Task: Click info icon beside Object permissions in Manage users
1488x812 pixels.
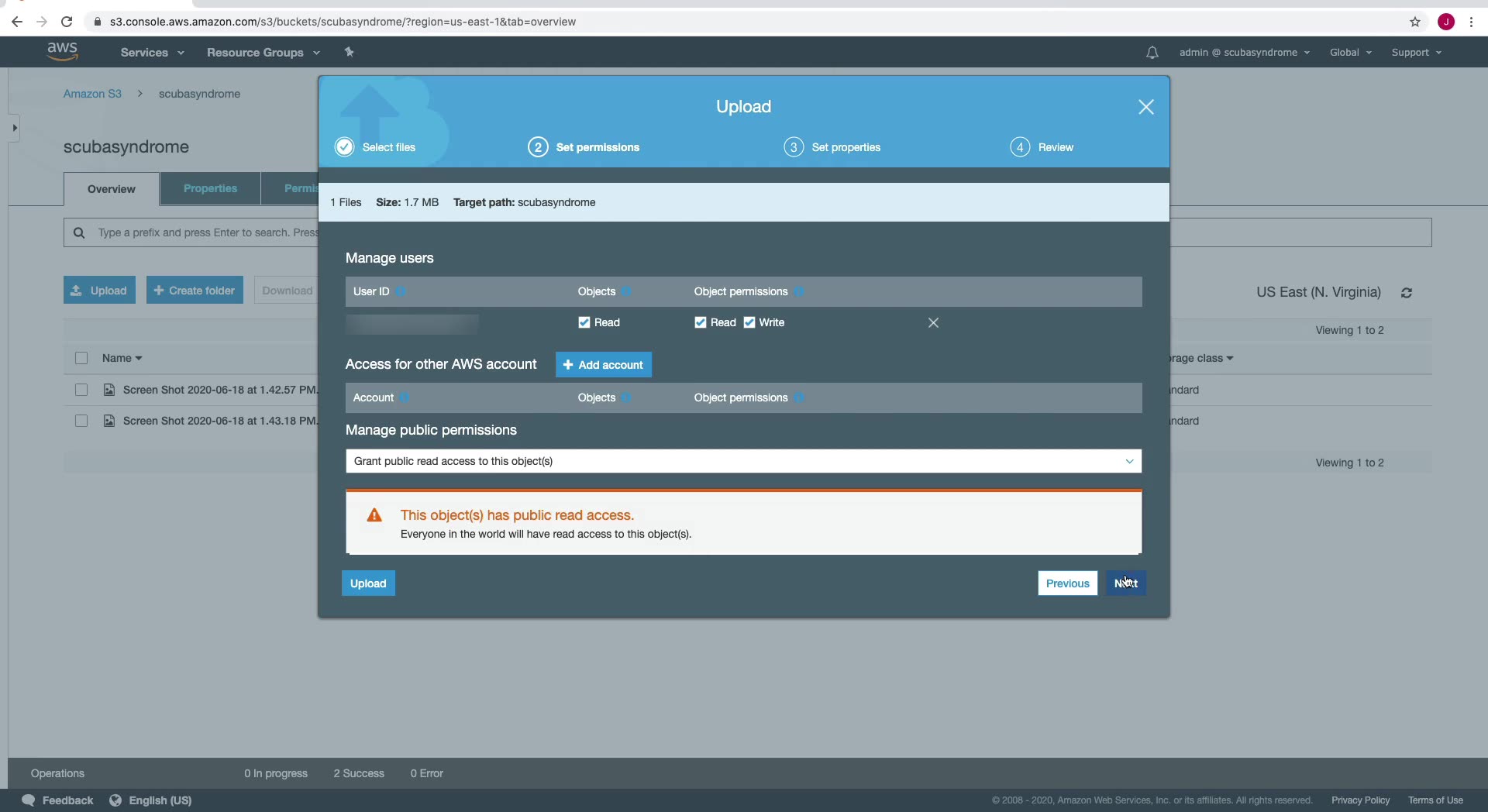Action: pyautogui.click(x=799, y=291)
